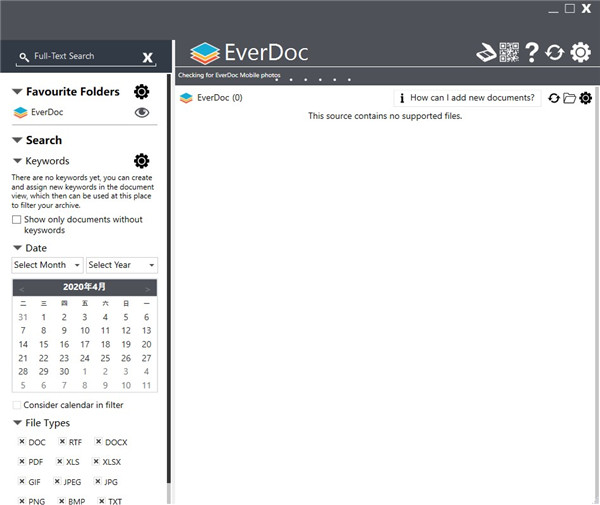This screenshot has height=505, width=600.
Task: Select greyed March 31 in calendar
Action: 23,317
